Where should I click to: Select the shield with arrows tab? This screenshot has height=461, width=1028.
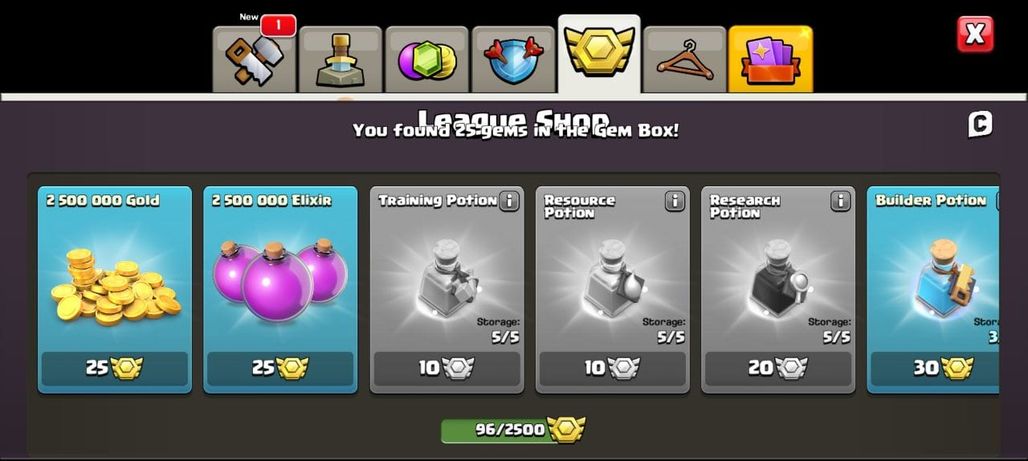pos(513,60)
